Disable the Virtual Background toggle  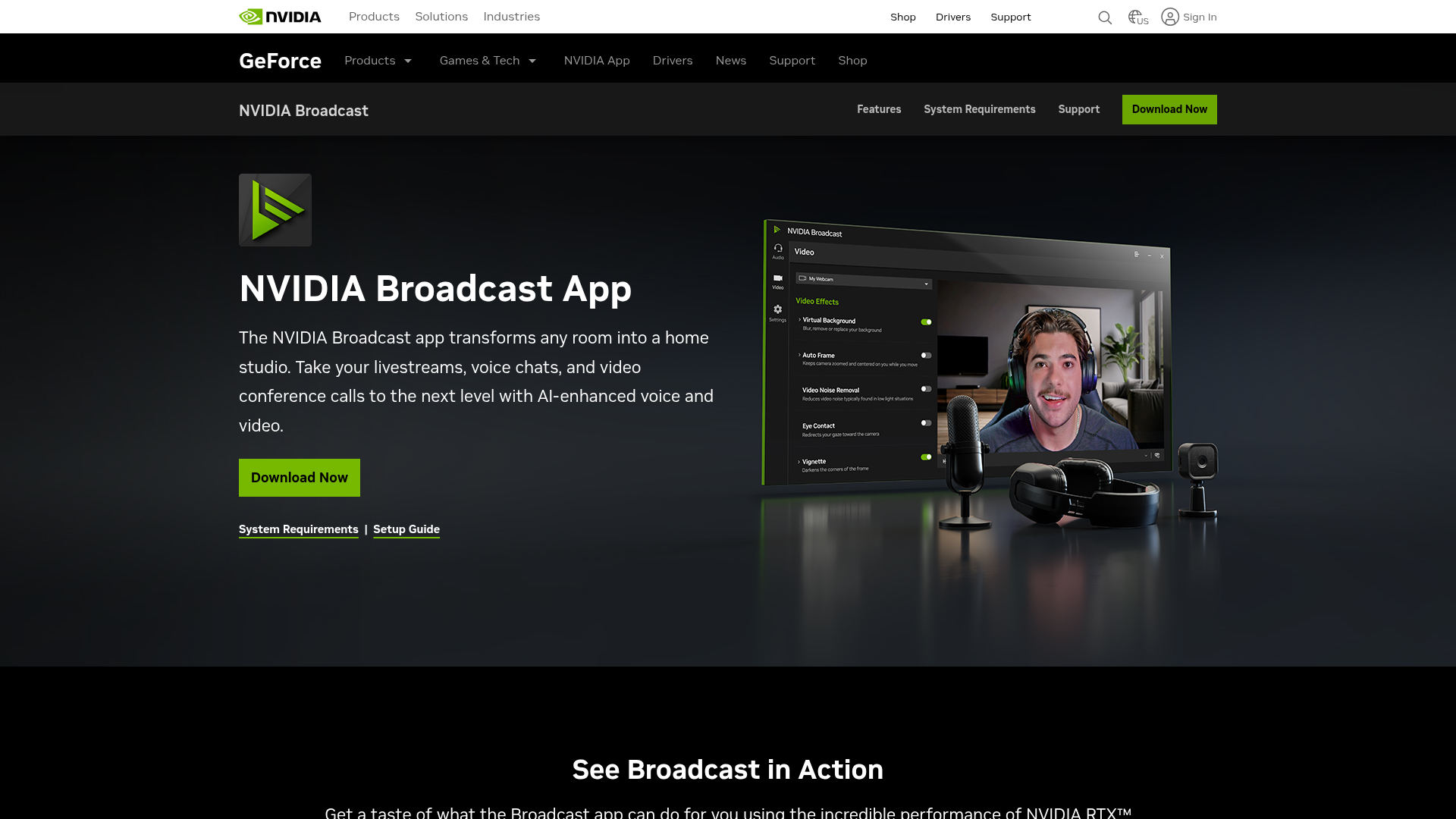pos(927,321)
